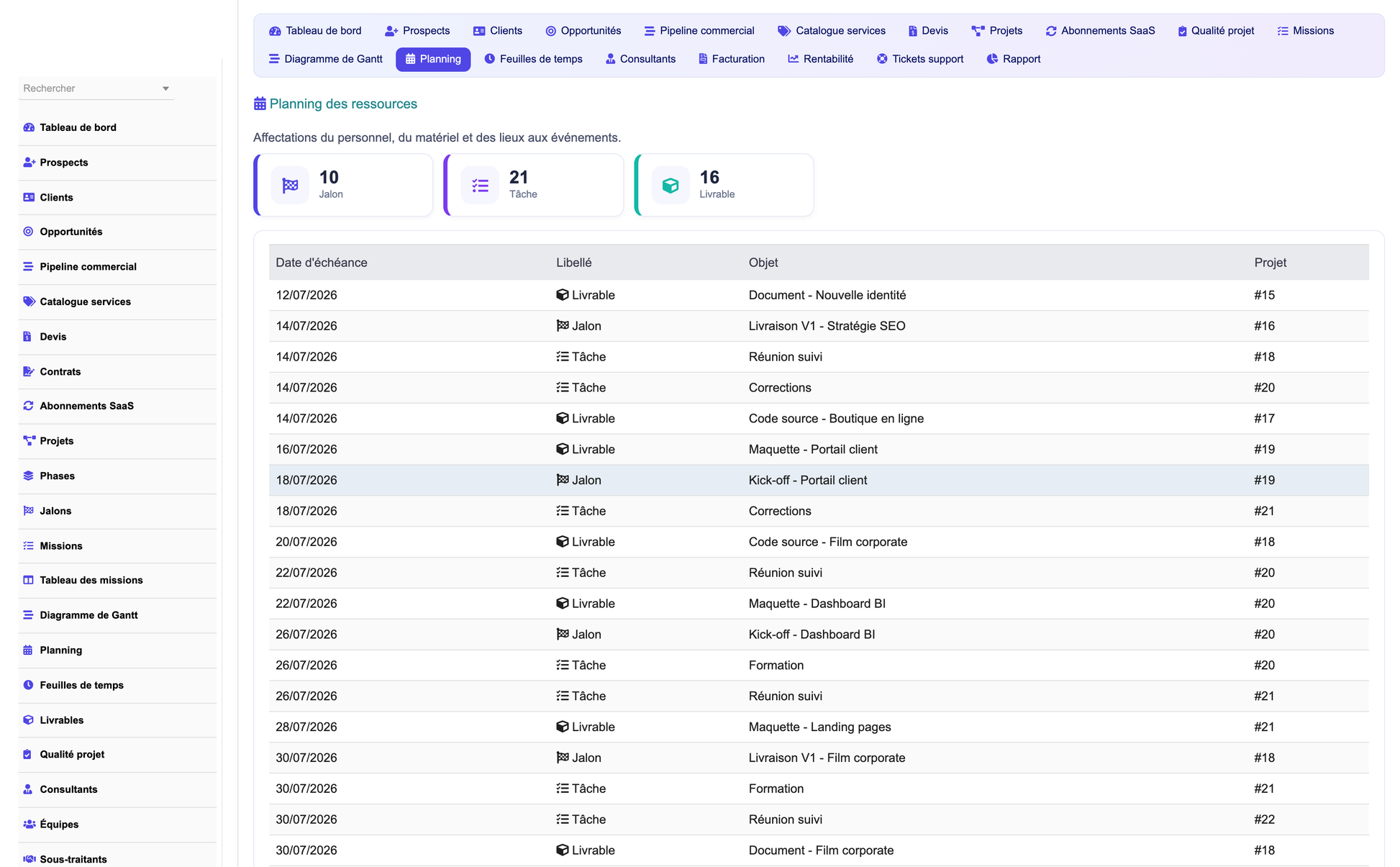Click the Équipes group icon in sidebar
The height and width of the screenshot is (867, 1400).
(x=29, y=825)
